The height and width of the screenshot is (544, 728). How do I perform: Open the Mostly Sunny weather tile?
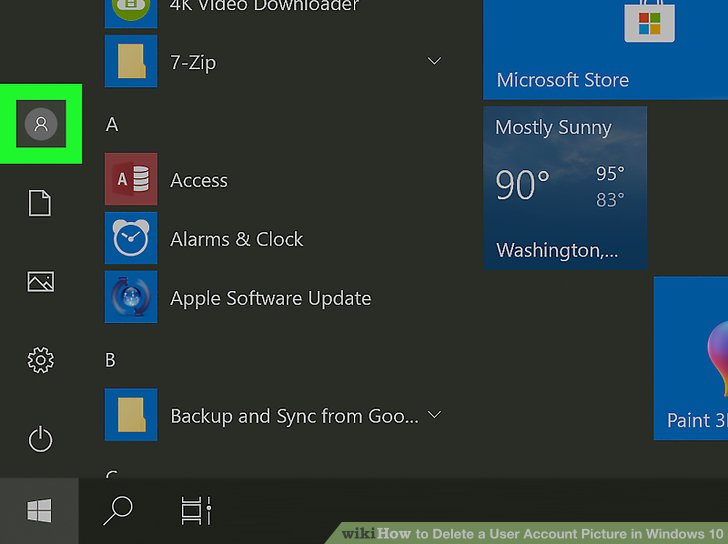coord(565,188)
